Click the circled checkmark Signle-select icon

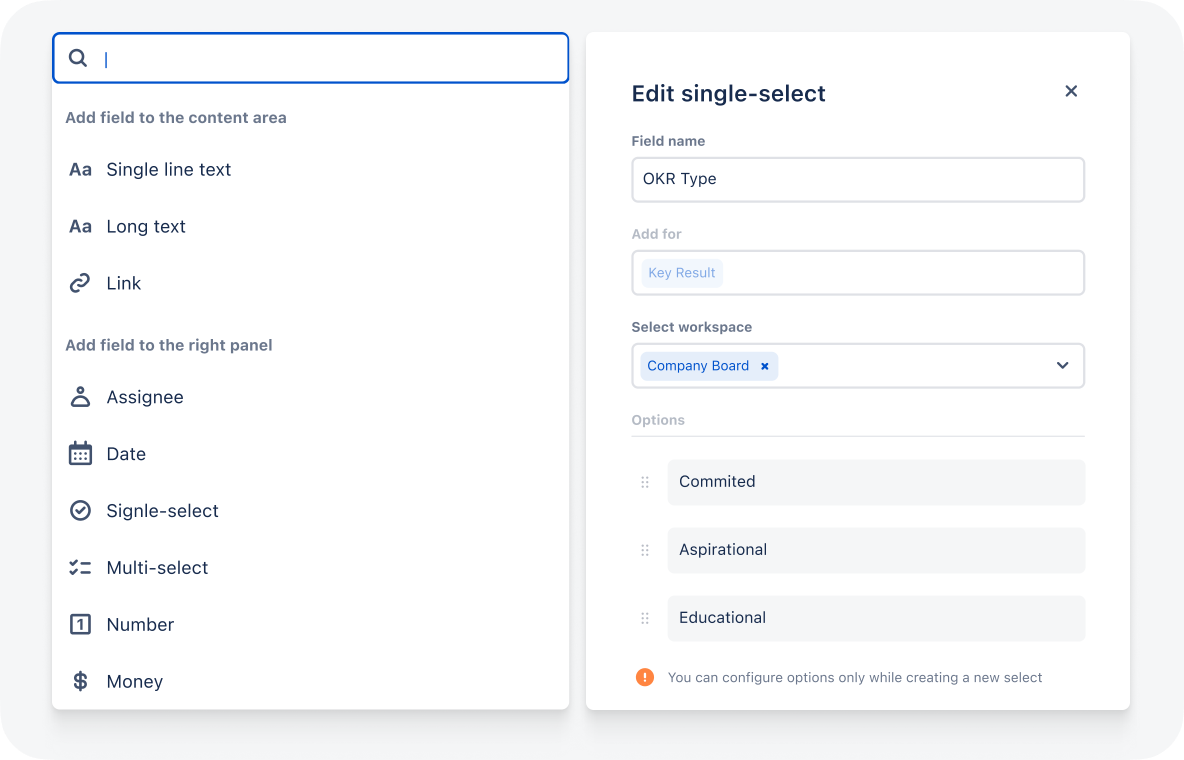point(80,511)
